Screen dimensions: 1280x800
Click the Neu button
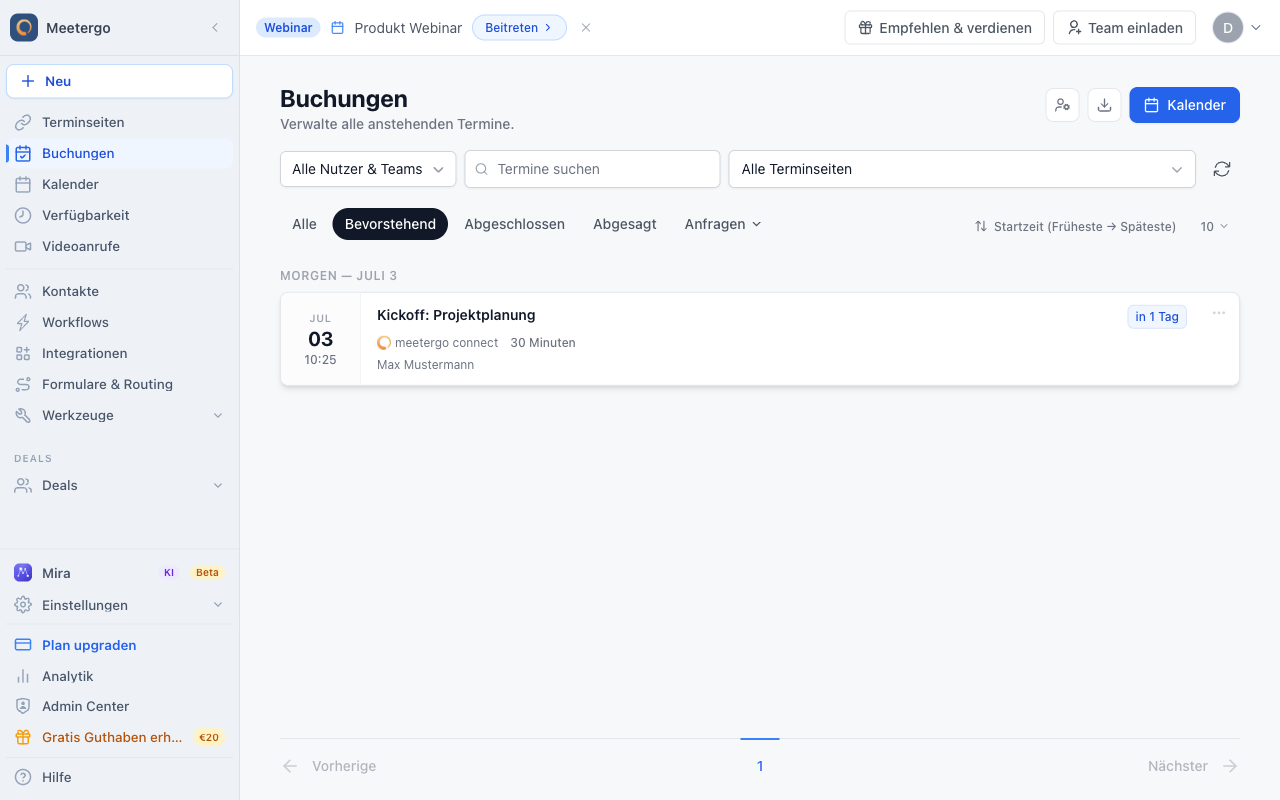coord(120,81)
